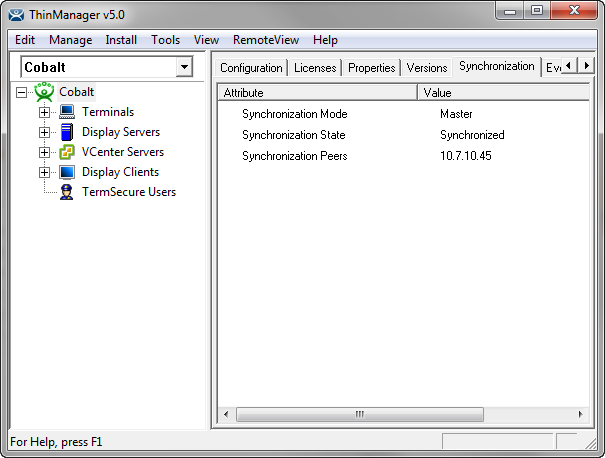Switch to the Versions tab

427,68
